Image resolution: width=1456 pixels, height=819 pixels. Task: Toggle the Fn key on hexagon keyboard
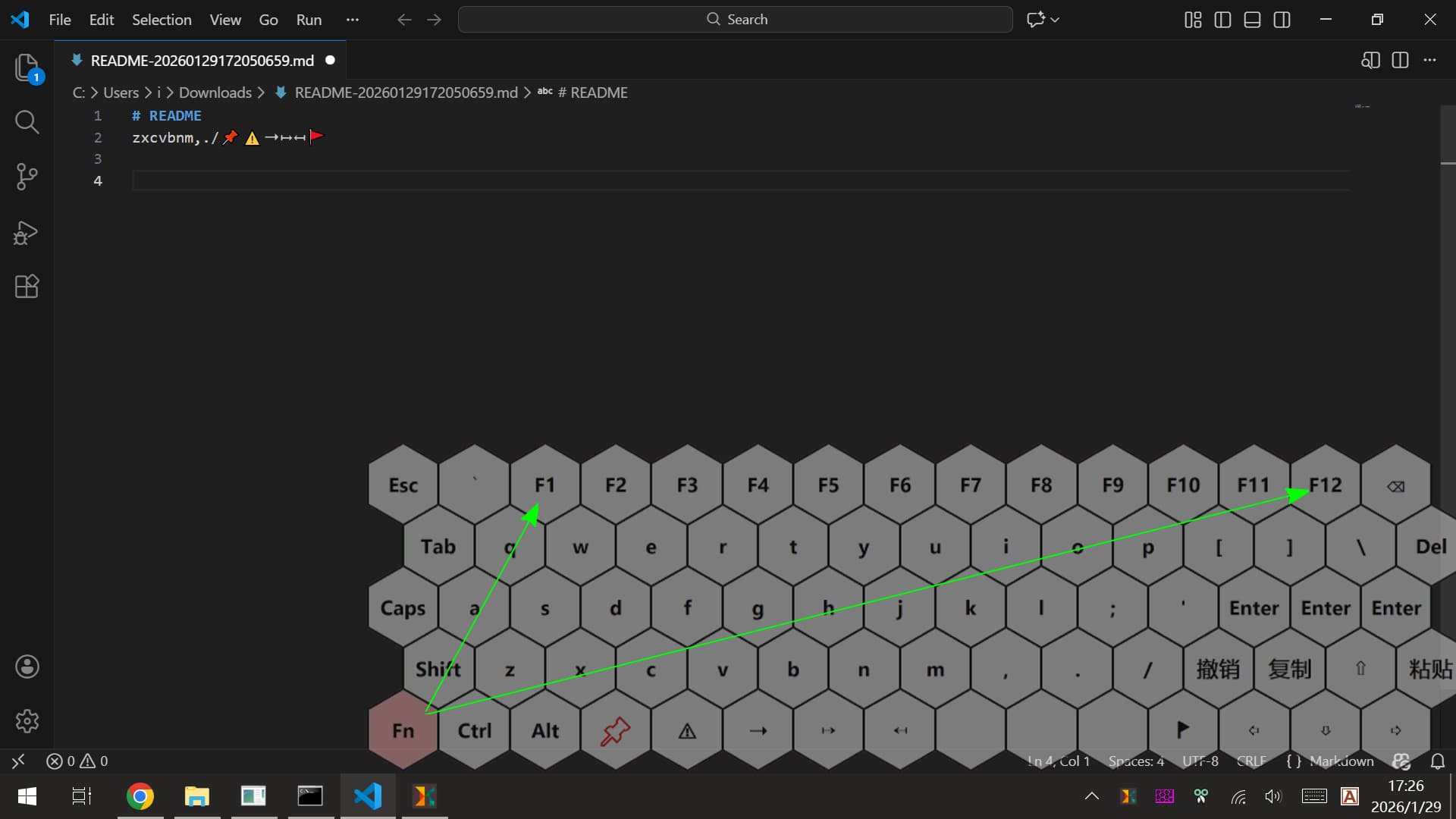[403, 731]
